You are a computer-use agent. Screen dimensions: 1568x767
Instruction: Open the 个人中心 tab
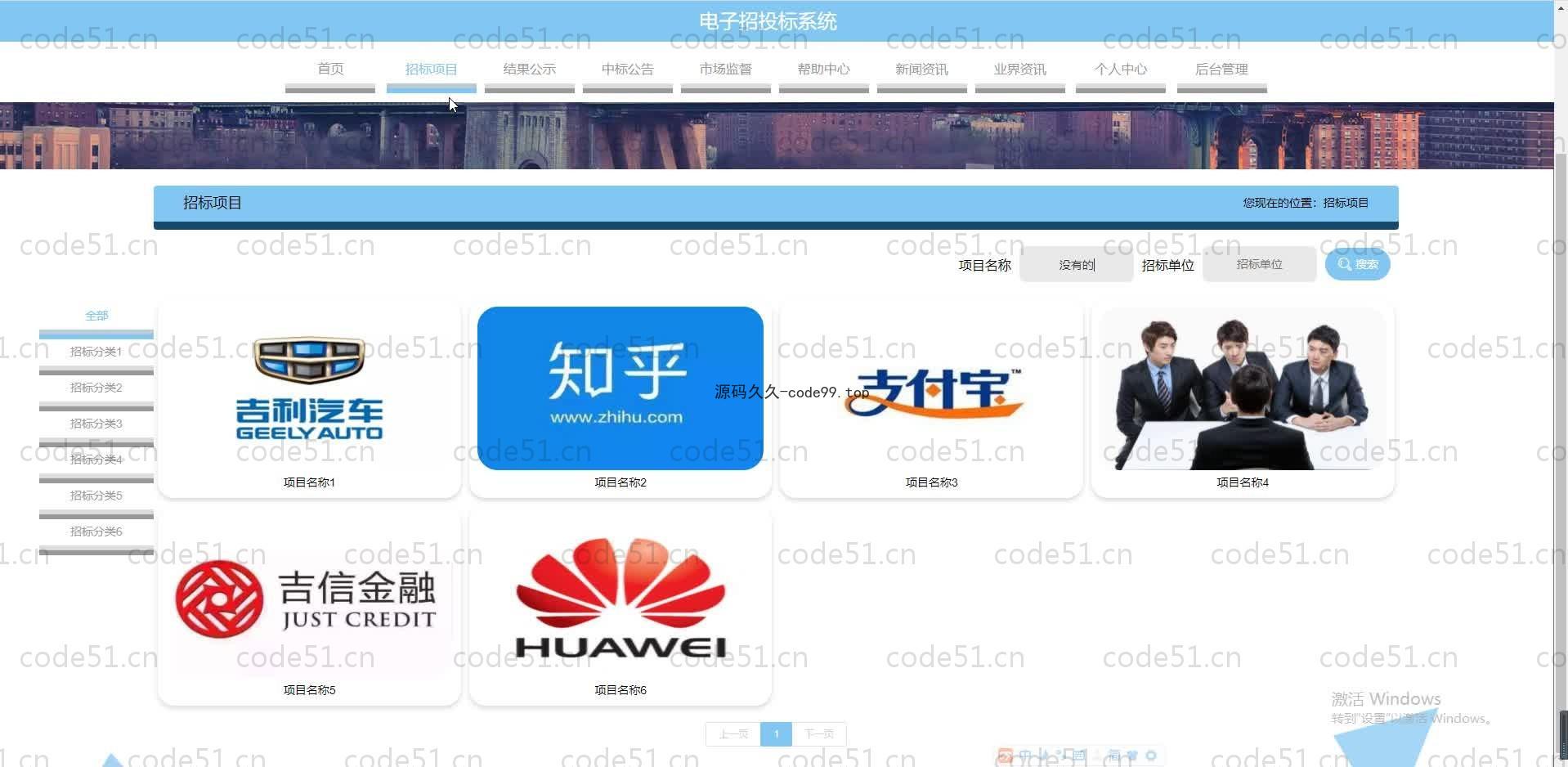[x=1120, y=70]
